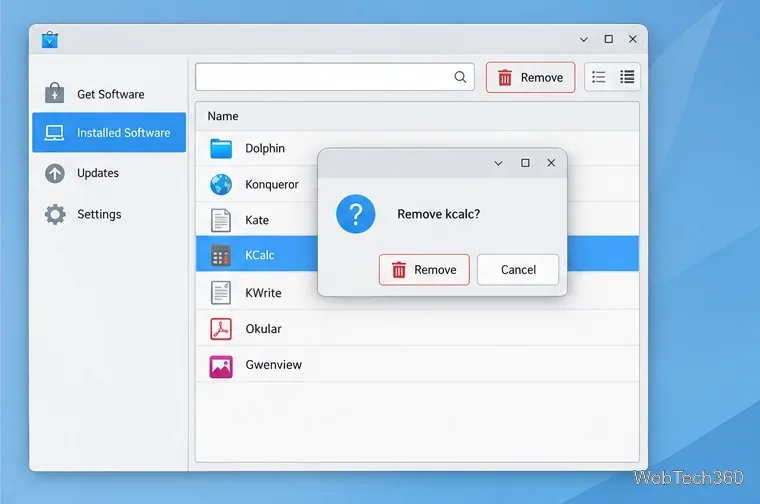
Task: Click the main window's chevron-down button
Action: (x=584, y=39)
